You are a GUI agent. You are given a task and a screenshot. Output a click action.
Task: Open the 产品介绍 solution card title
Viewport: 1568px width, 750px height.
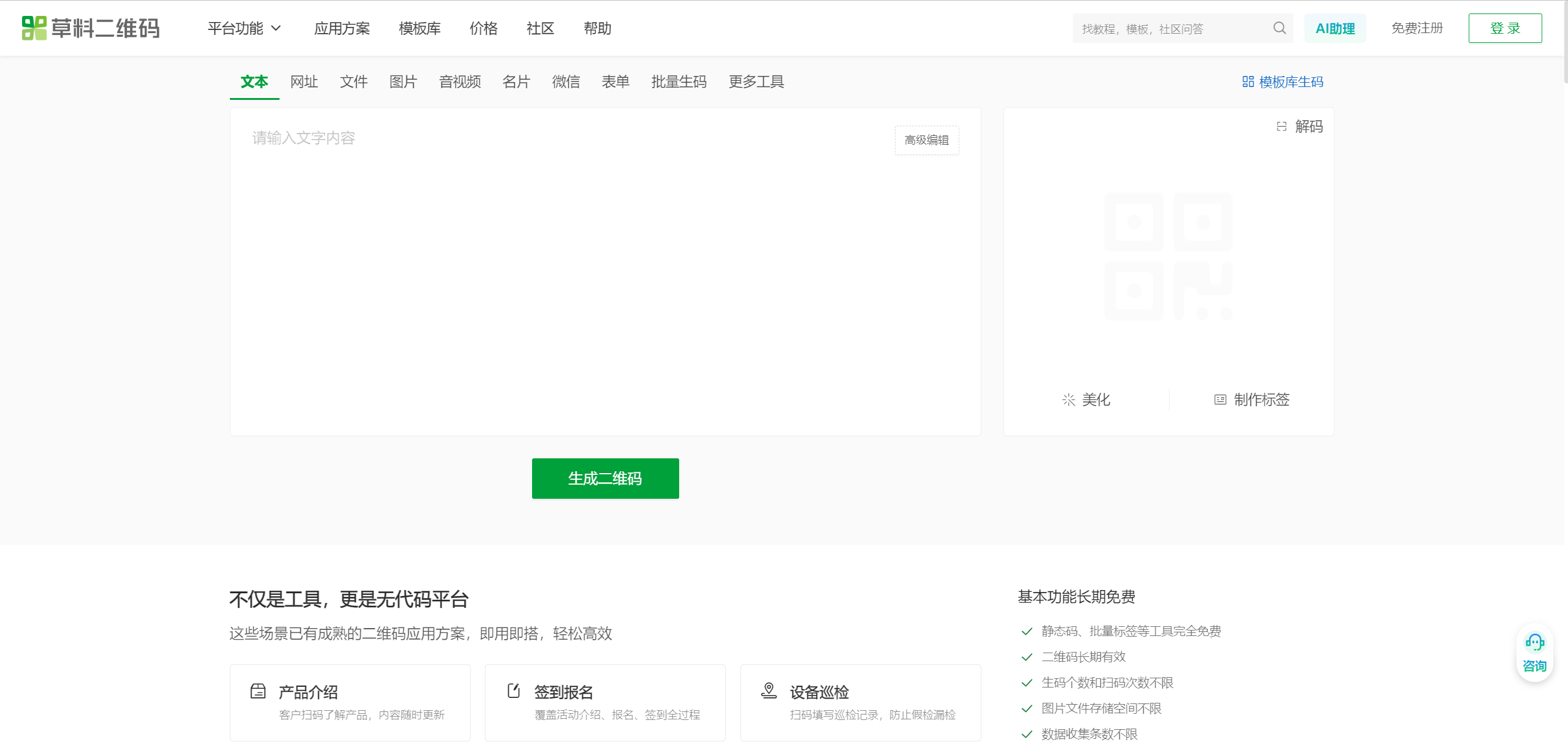(308, 692)
